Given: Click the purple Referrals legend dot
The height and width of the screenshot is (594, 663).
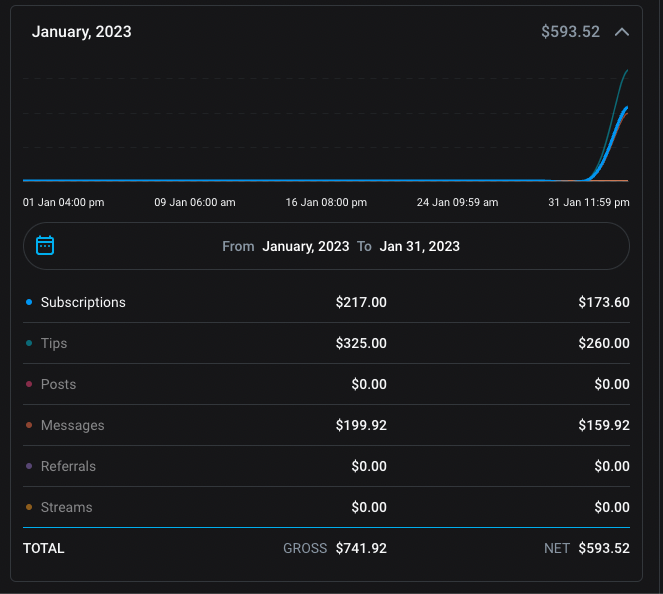Looking at the screenshot, I should coord(29,466).
